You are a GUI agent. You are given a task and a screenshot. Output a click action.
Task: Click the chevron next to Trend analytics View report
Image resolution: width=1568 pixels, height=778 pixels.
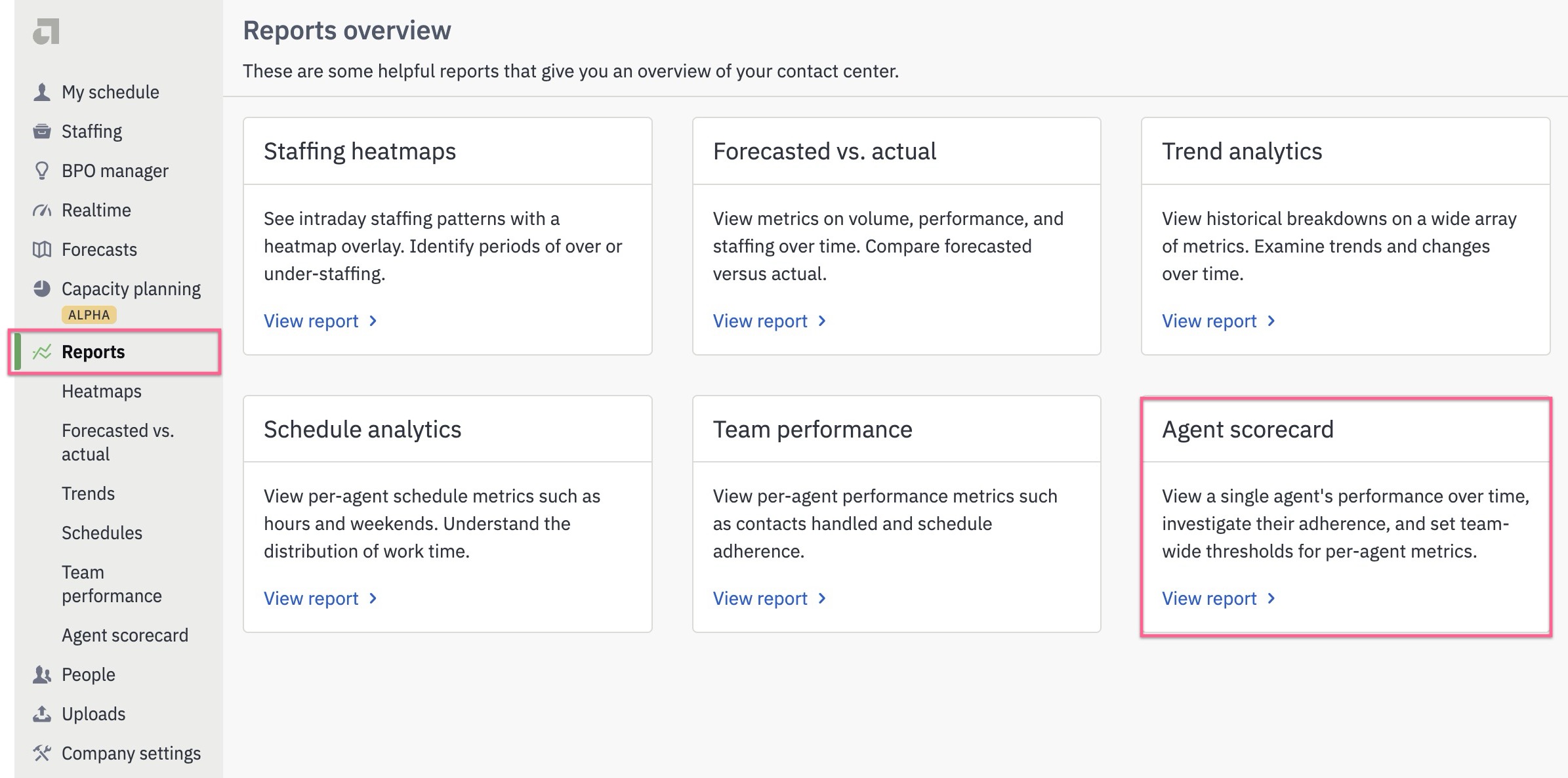pyautogui.click(x=1271, y=321)
